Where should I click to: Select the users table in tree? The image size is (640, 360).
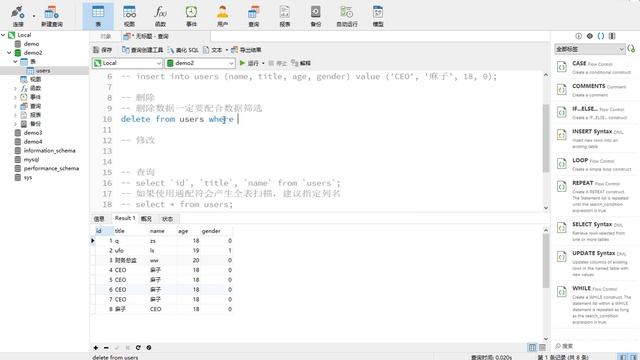[x=42, y=71]
